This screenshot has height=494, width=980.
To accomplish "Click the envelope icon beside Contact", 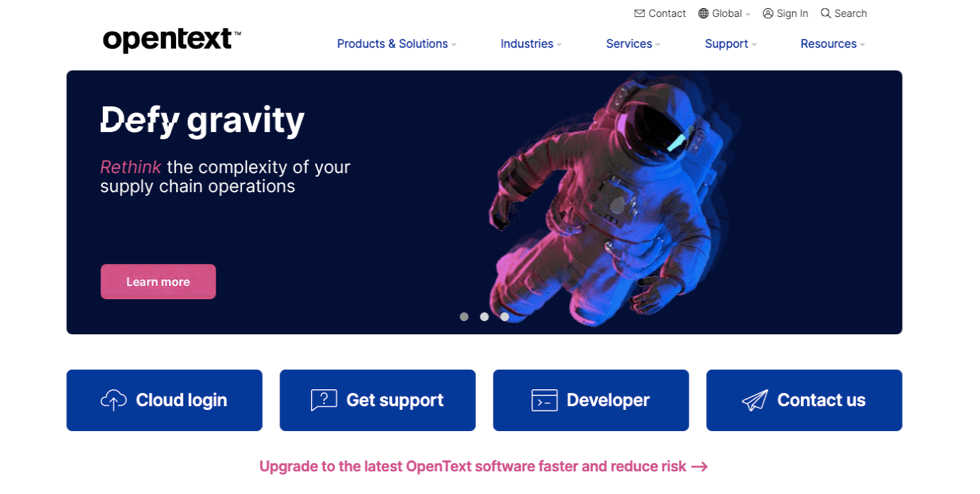I will (x=639, y=13).
